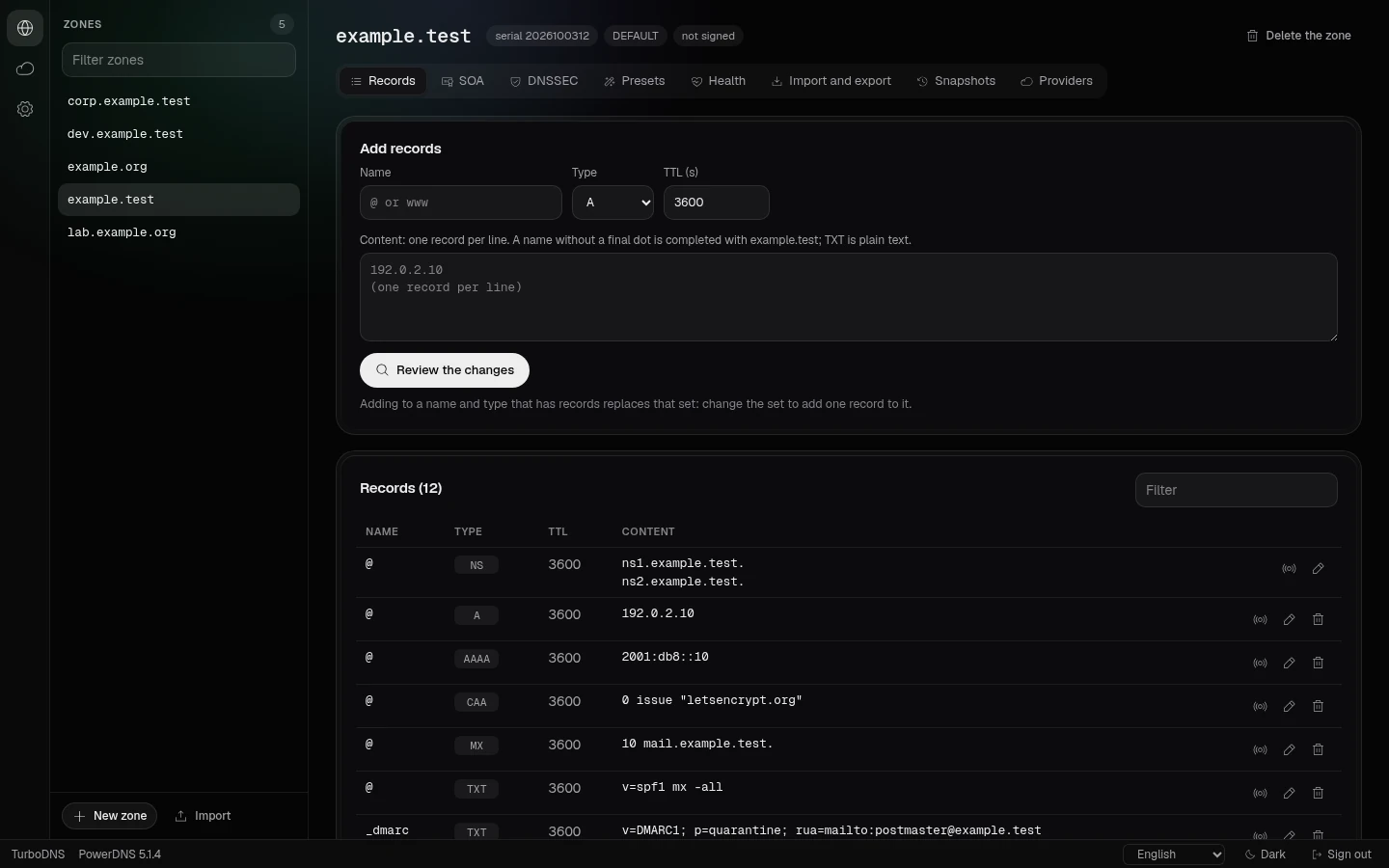Focus the Filter zones search box
The height and width of the screenshot is (868, 1389).
tap(178, 60)
